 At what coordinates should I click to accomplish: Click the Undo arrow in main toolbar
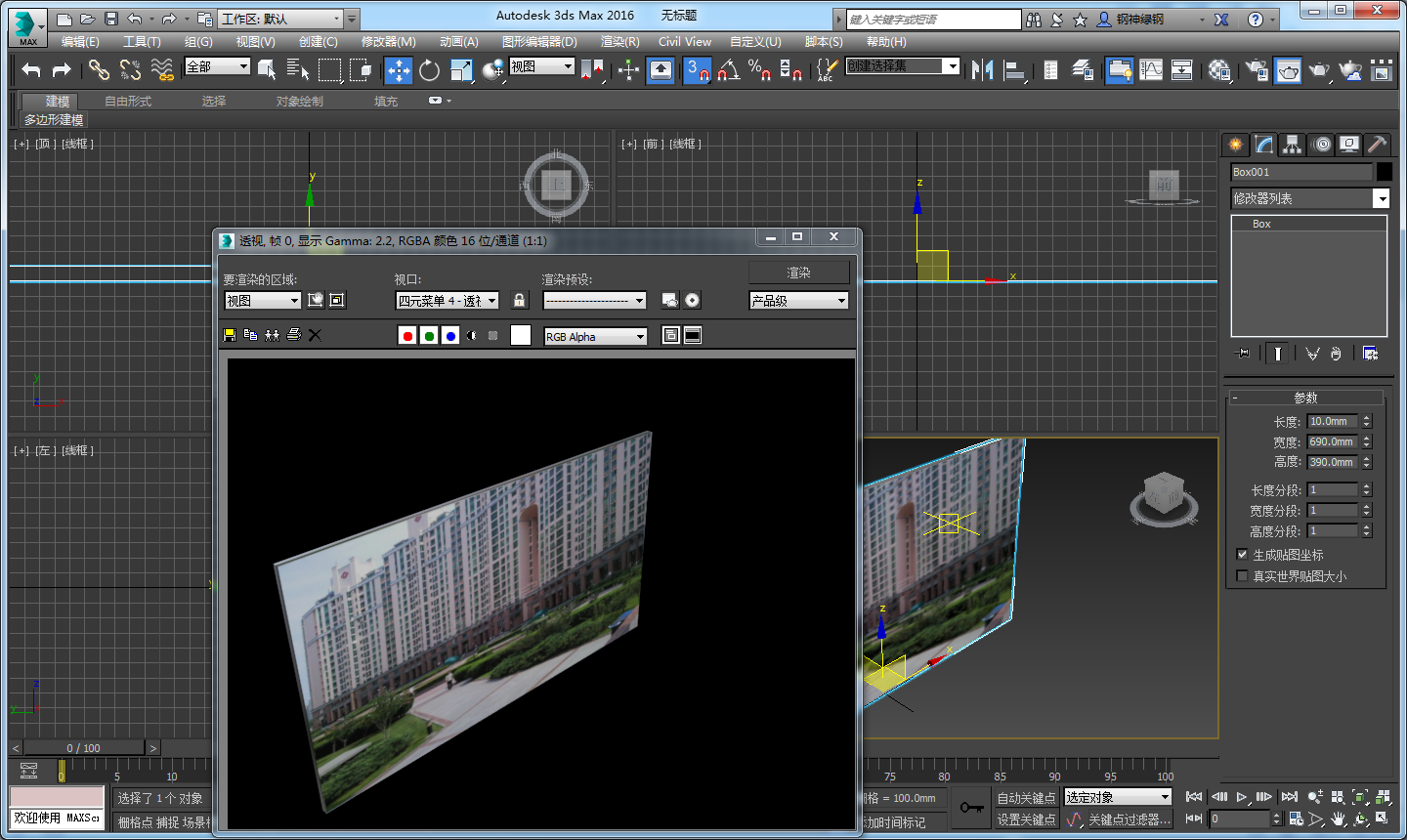point(31,69)
